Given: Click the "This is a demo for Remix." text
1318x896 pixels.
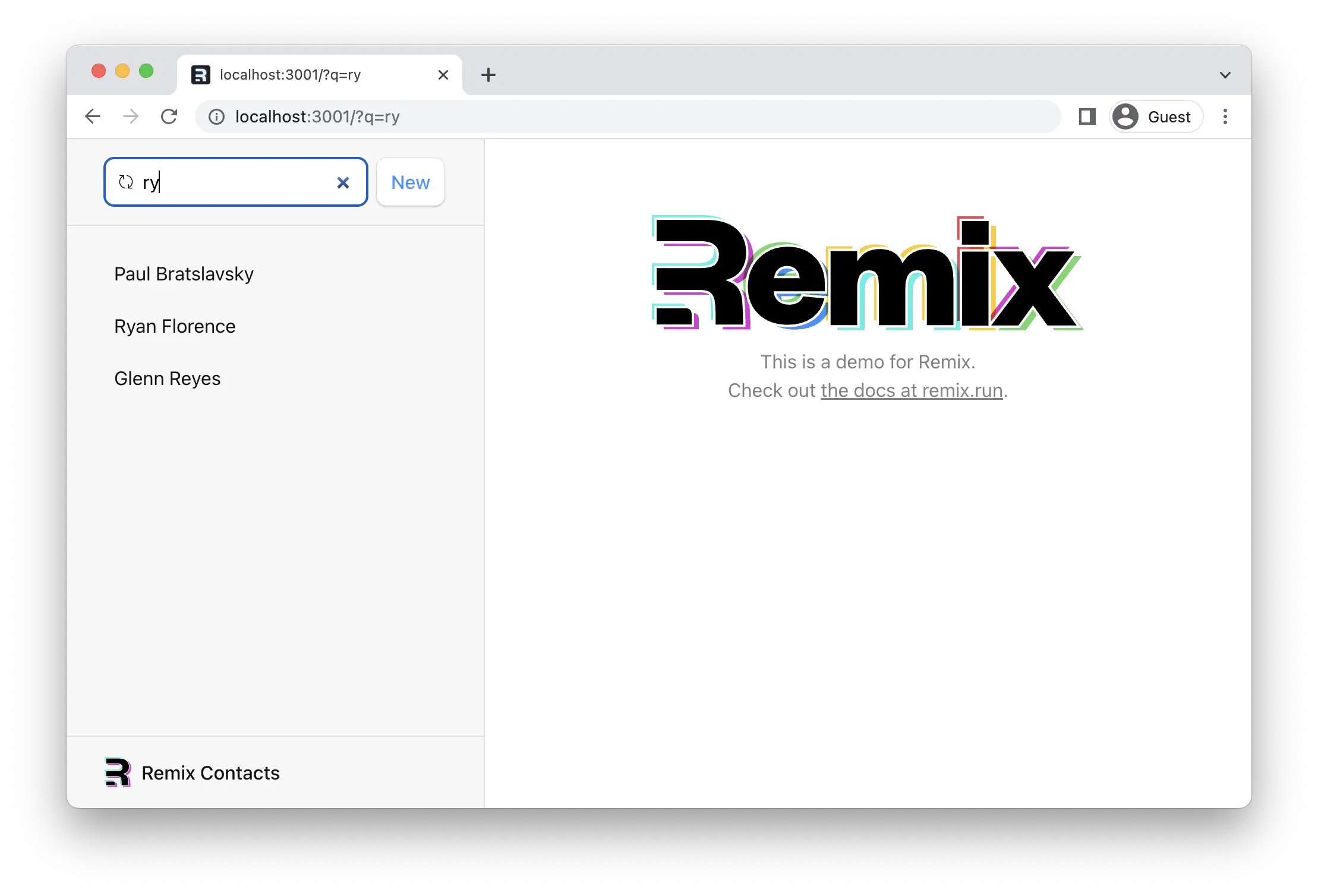Looking at the screenshot, I should point(868,362).
